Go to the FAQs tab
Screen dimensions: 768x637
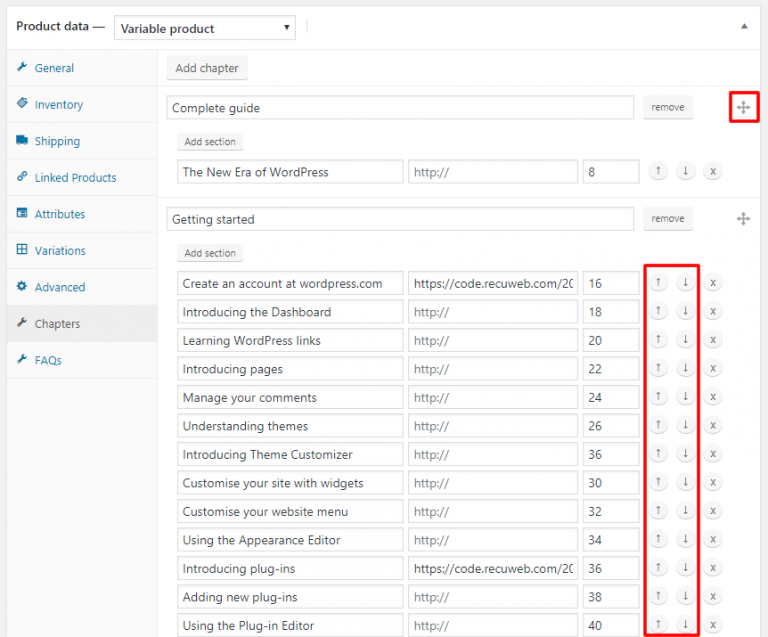[48, 360]
